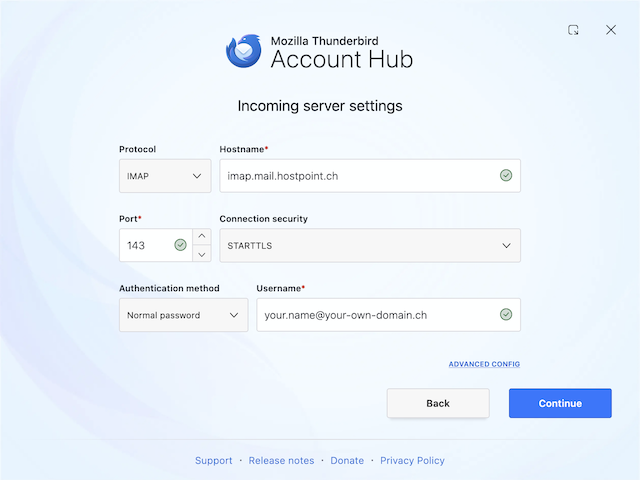This screenshot has height=480, width=640.
Task: Click into the Username input field
Action: [388, 315]
